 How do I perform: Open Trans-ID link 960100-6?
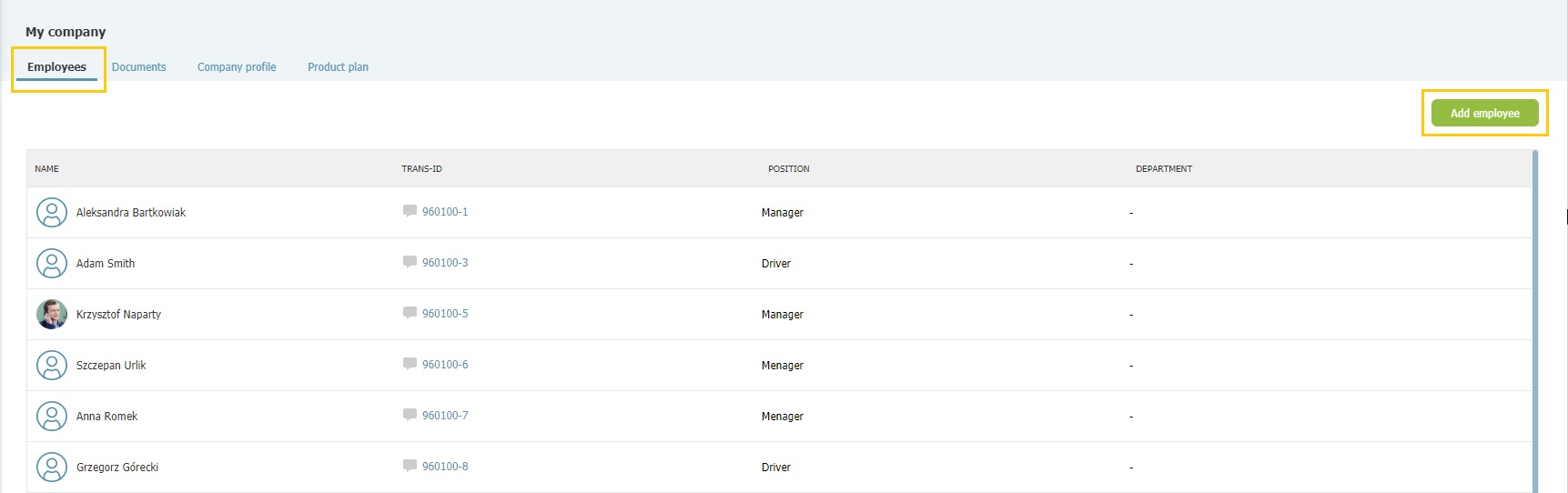(x=445, y=365)
